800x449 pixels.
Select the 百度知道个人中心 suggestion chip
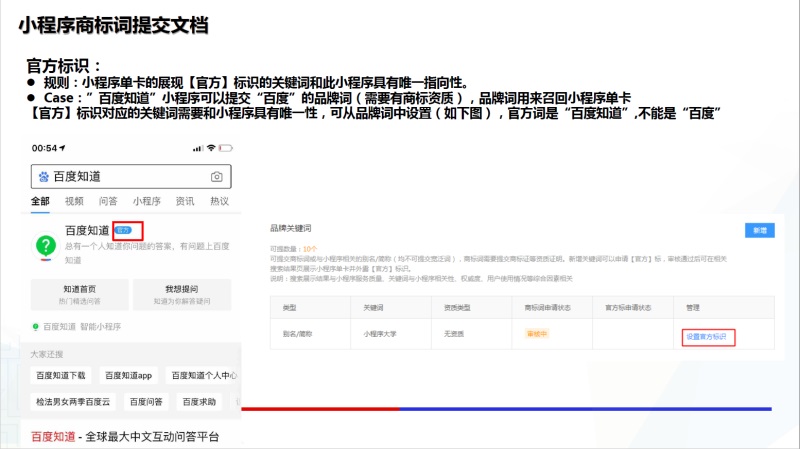(204, 376)
